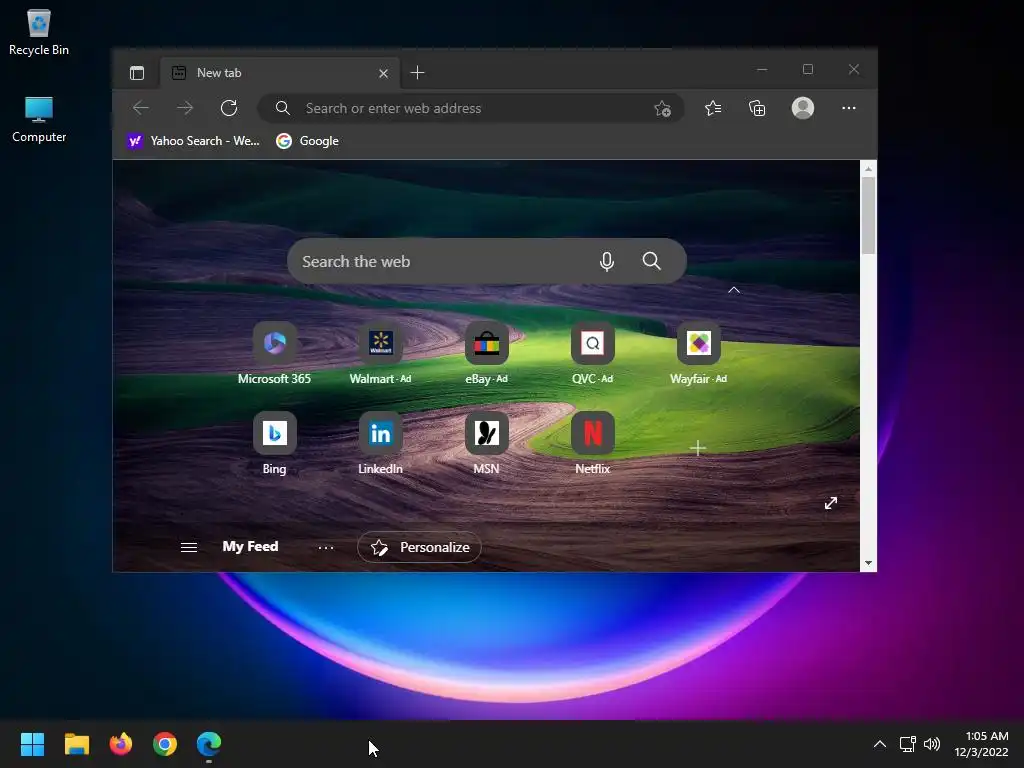Open feed more options ellipsis
Screen dimensions: 1024x768
(326, 547)
